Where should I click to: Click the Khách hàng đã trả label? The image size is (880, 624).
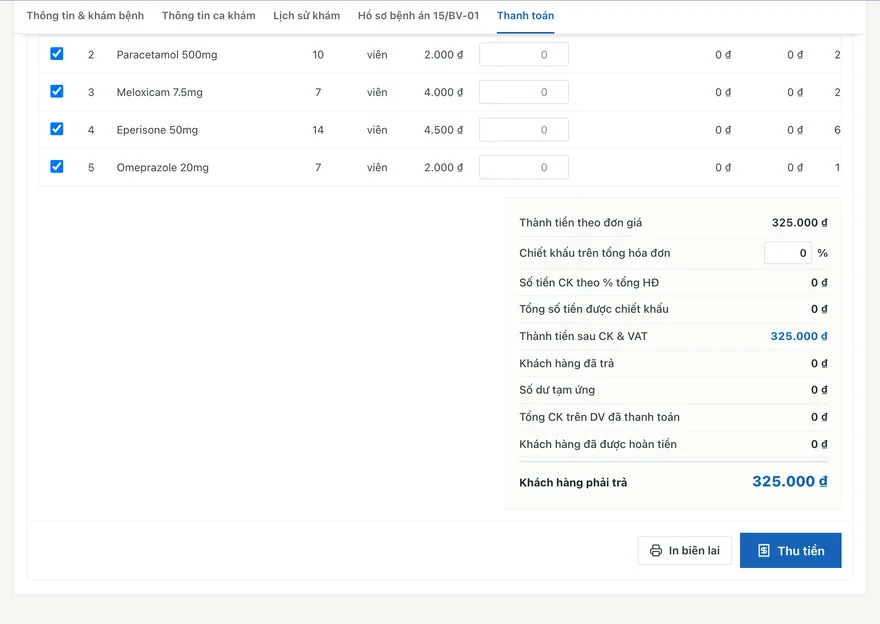click(x=566, y=363)
